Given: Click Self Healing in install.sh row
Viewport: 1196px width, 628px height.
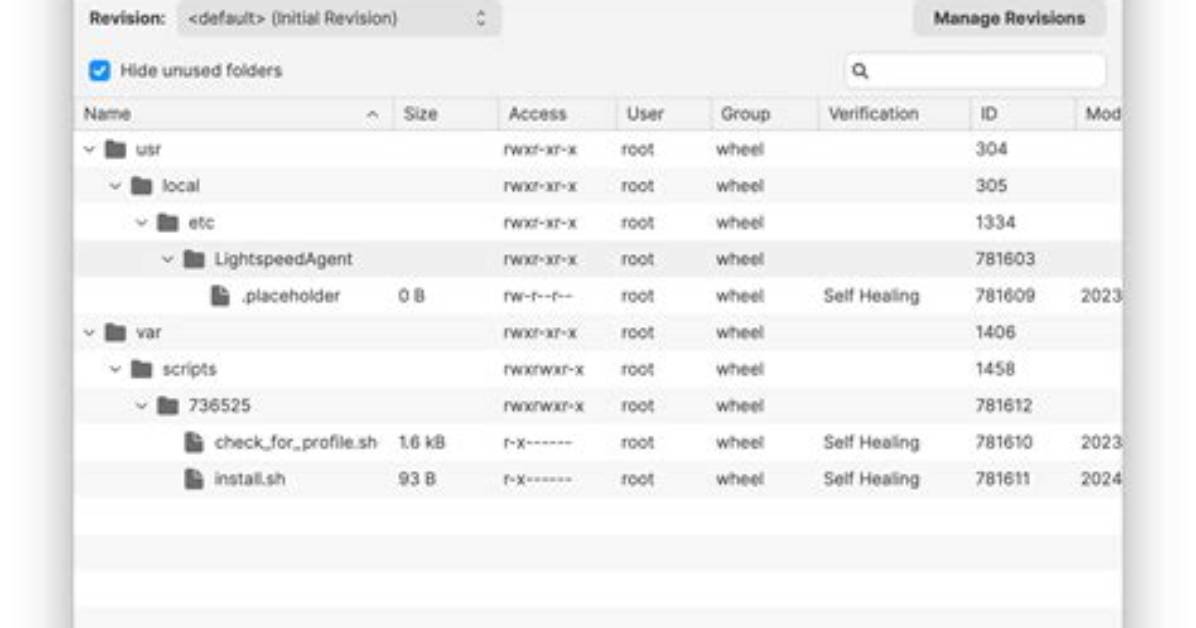Looking at the screenshot, I should 871,479.
